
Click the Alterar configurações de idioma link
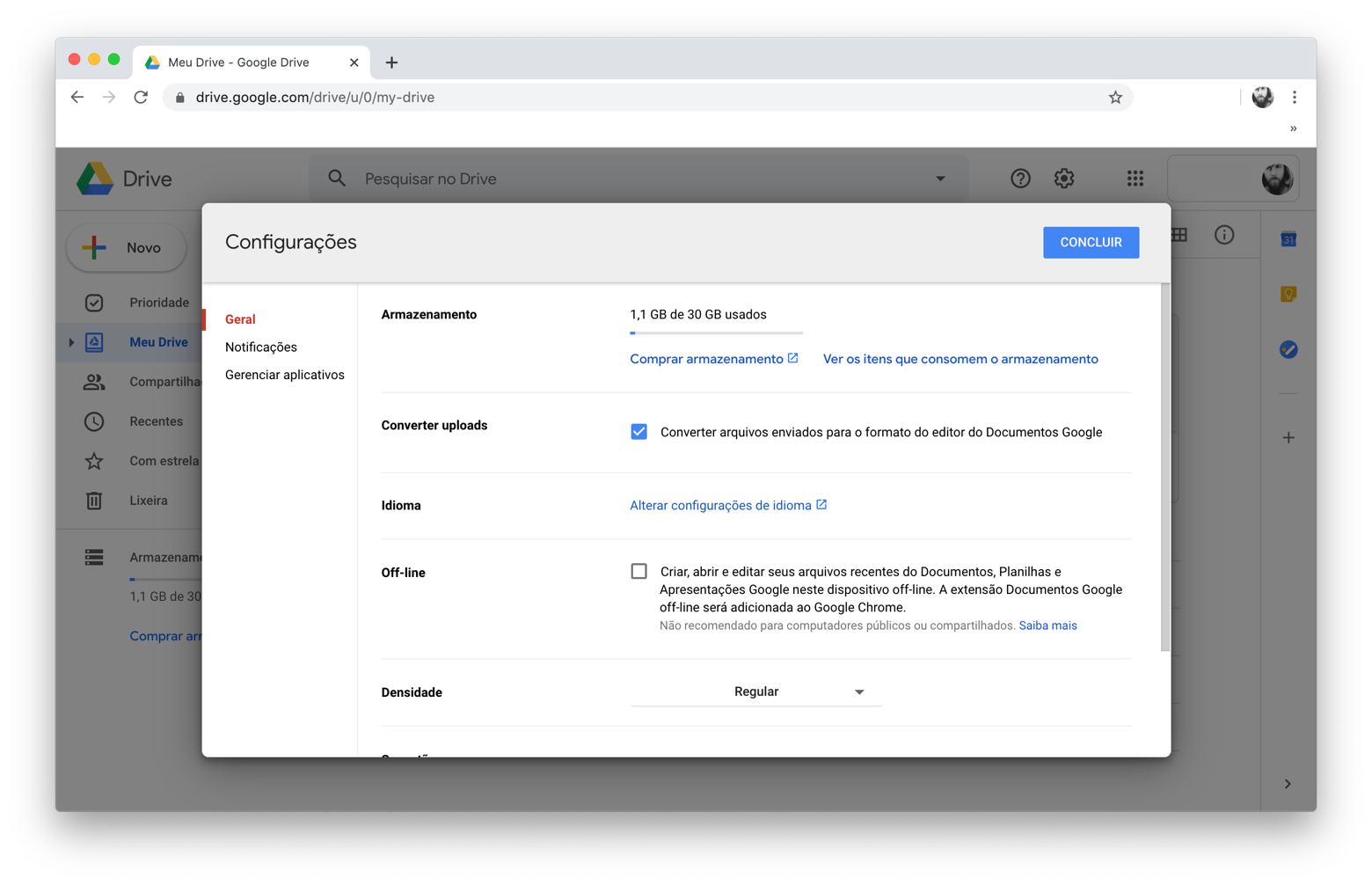tap(720, 506)
